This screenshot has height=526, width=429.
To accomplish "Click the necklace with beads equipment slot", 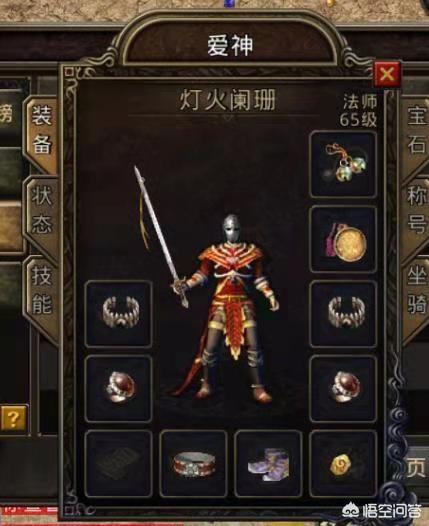I will pyautogui.click(x=343, y=164).
